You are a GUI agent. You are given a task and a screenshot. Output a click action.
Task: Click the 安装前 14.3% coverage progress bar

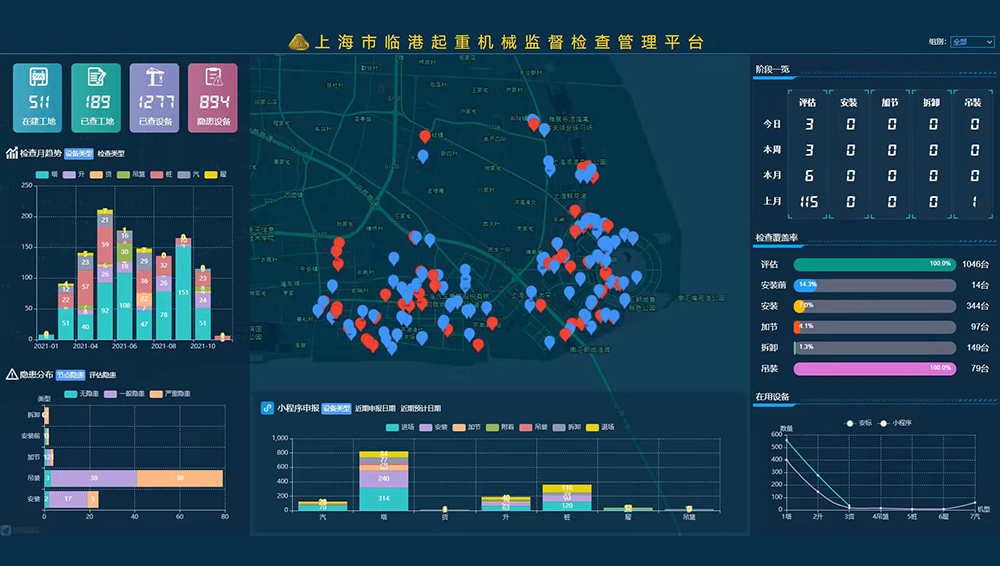coord(874,285)
